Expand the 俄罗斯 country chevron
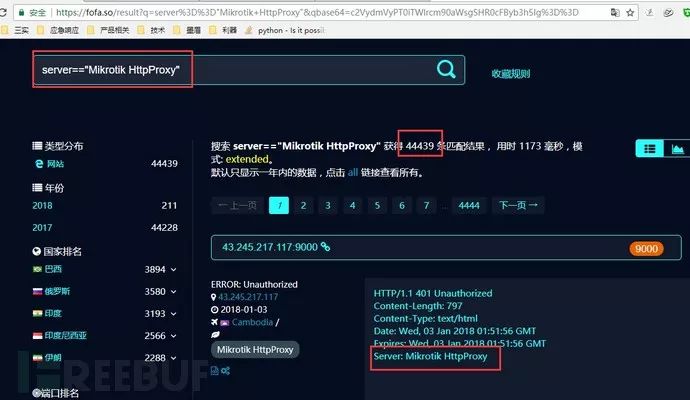This screenshot has width=690, height=400. (173, 291)
